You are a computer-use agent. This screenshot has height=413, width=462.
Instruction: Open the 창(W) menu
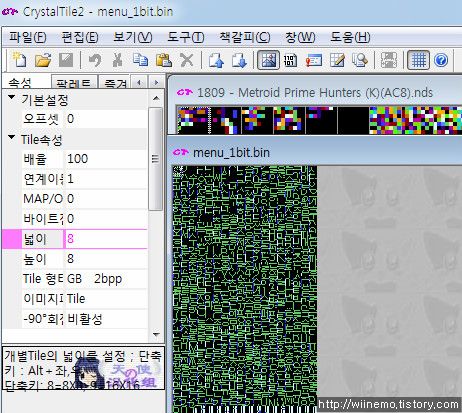click(x=300, y=37)
